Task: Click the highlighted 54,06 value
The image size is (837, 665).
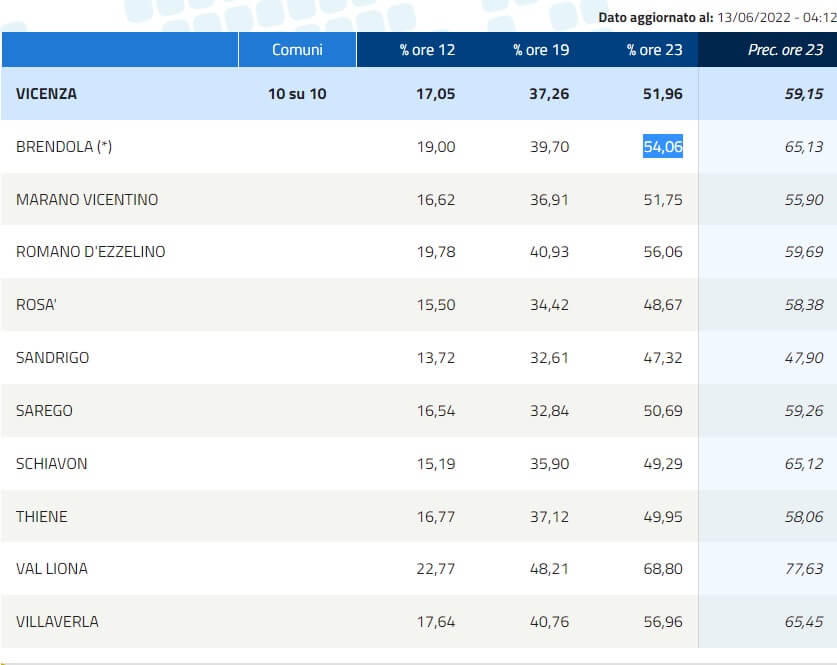Action: coord(662,147)
